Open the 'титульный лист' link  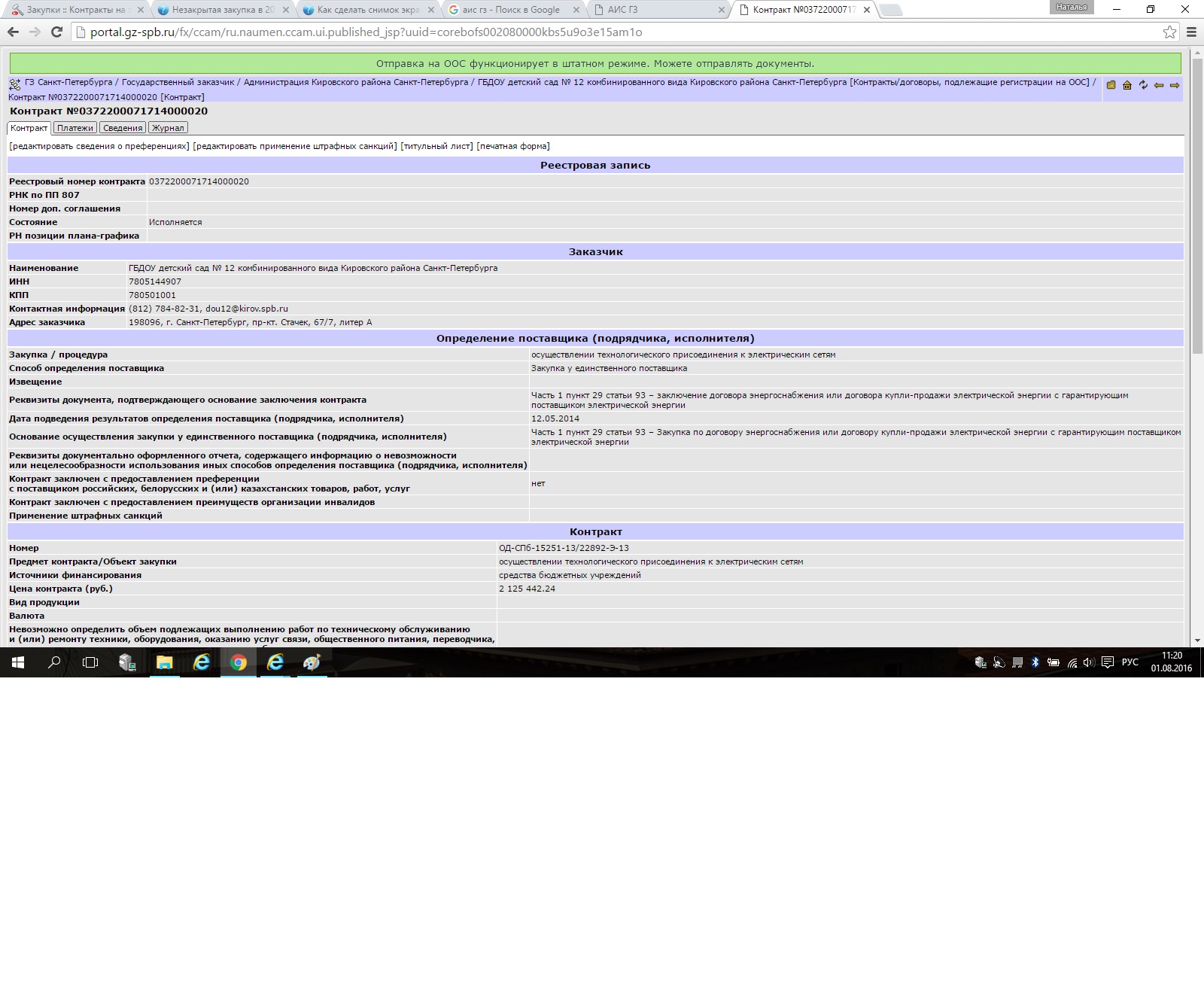coord(437,146)
